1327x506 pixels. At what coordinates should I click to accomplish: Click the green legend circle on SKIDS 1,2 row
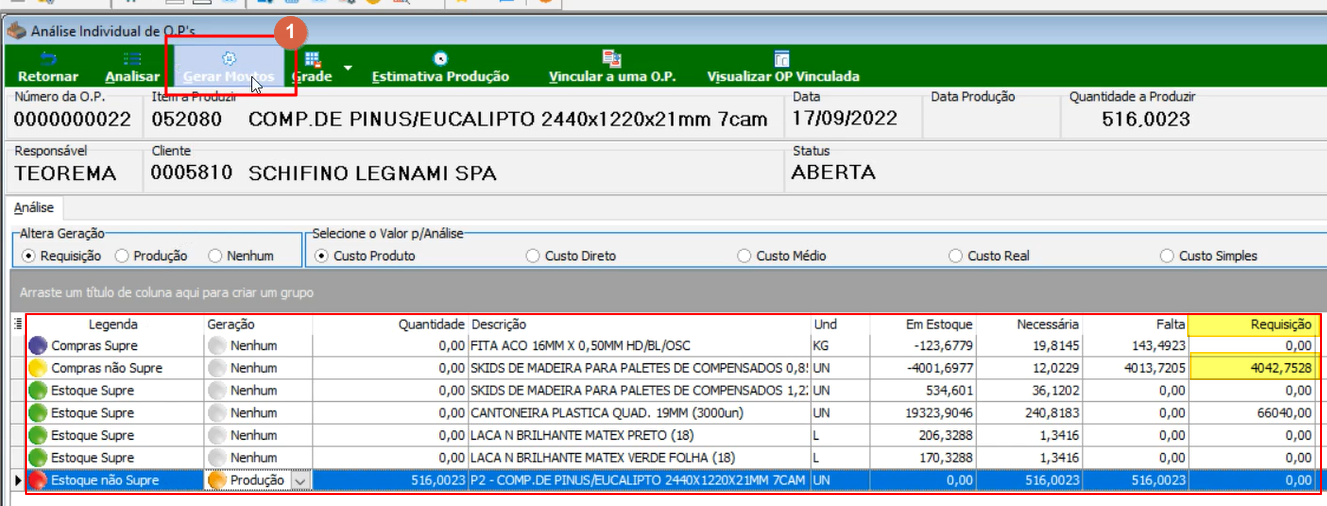click(x=38, y=390)
